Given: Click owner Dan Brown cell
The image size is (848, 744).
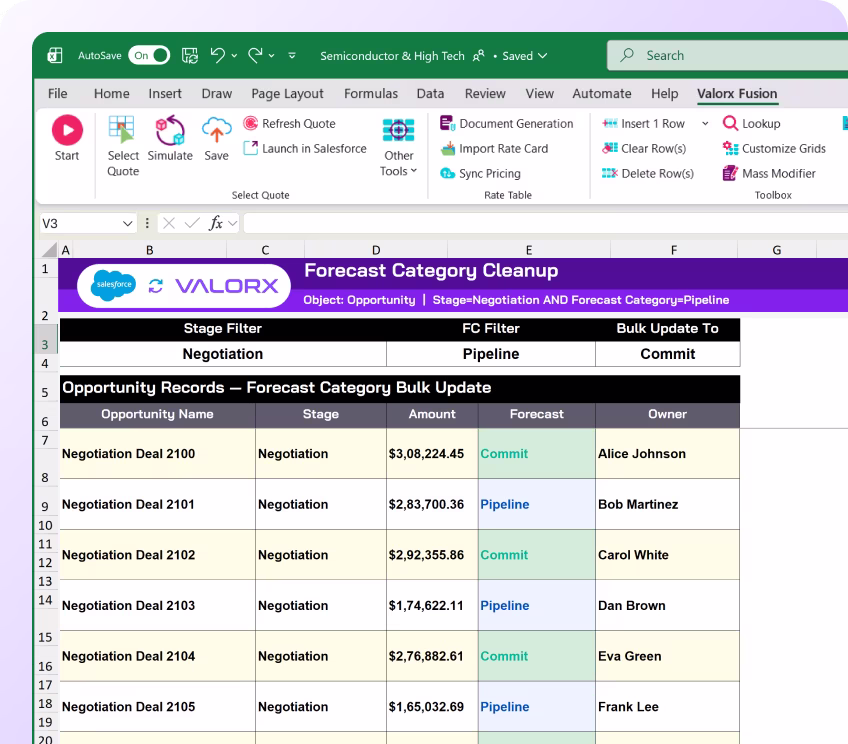Looking at the screenshot, I should [x=667, y=606].
